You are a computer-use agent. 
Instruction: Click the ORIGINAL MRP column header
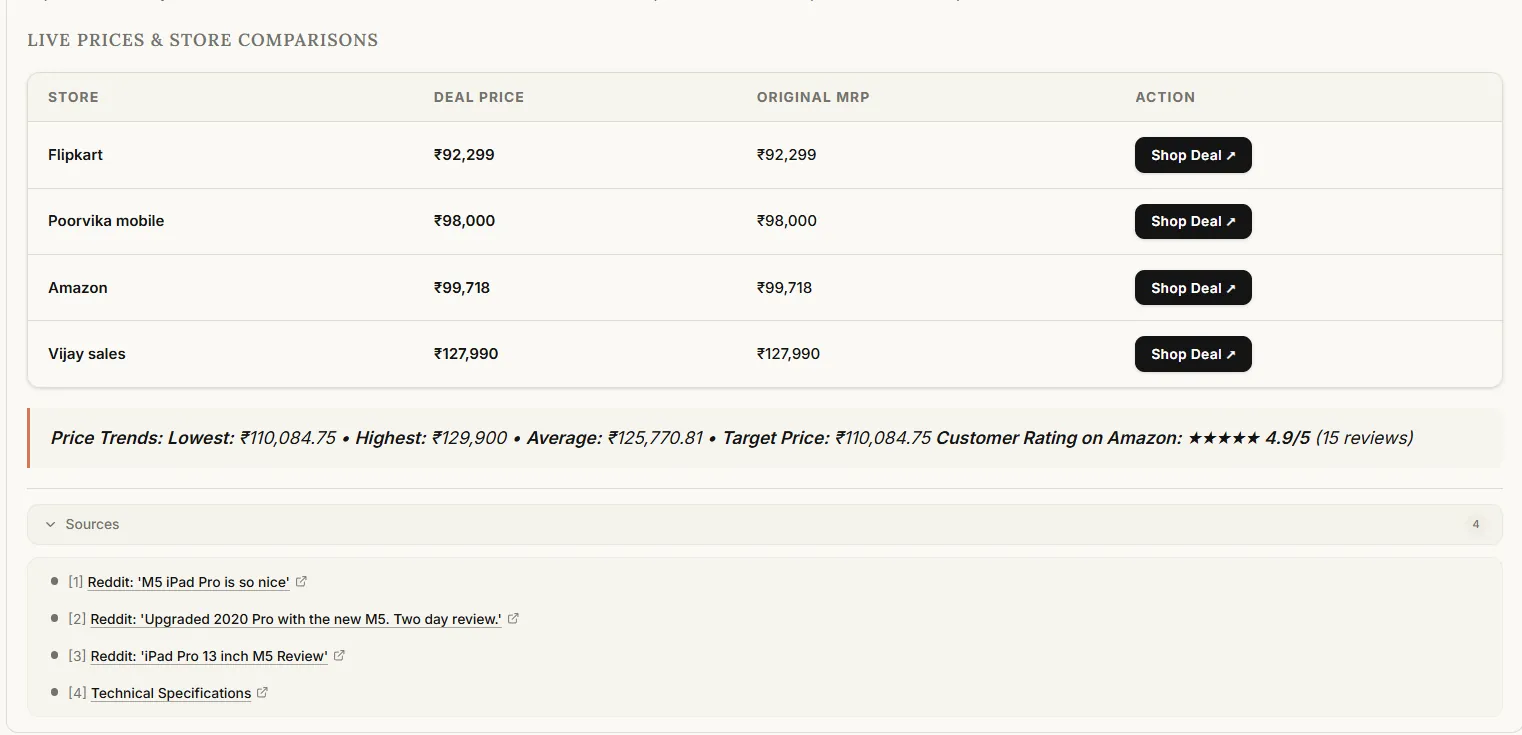point(813,97)
